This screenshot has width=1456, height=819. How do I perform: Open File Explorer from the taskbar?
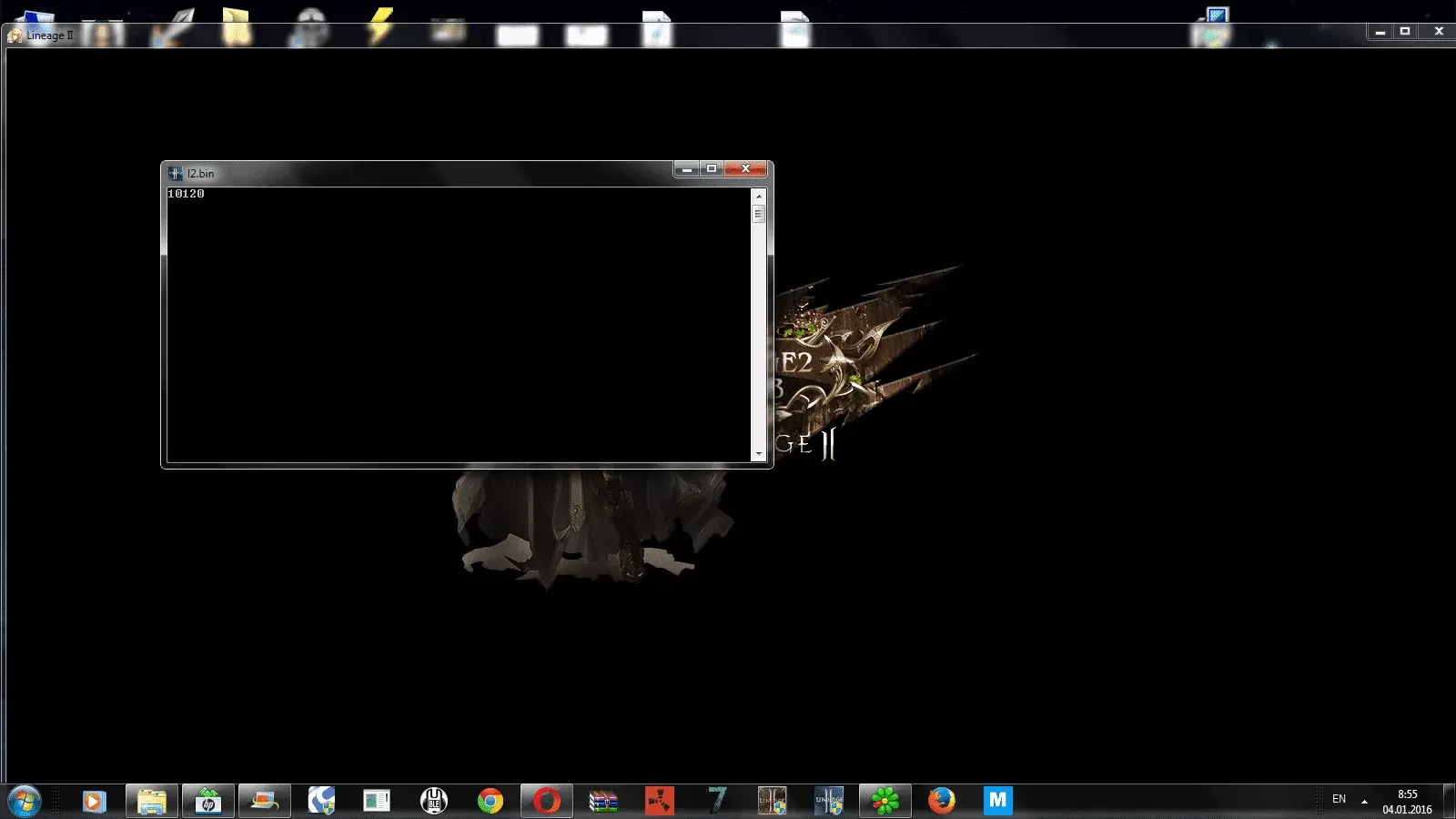pyautogui.click(x=152, y=801)
